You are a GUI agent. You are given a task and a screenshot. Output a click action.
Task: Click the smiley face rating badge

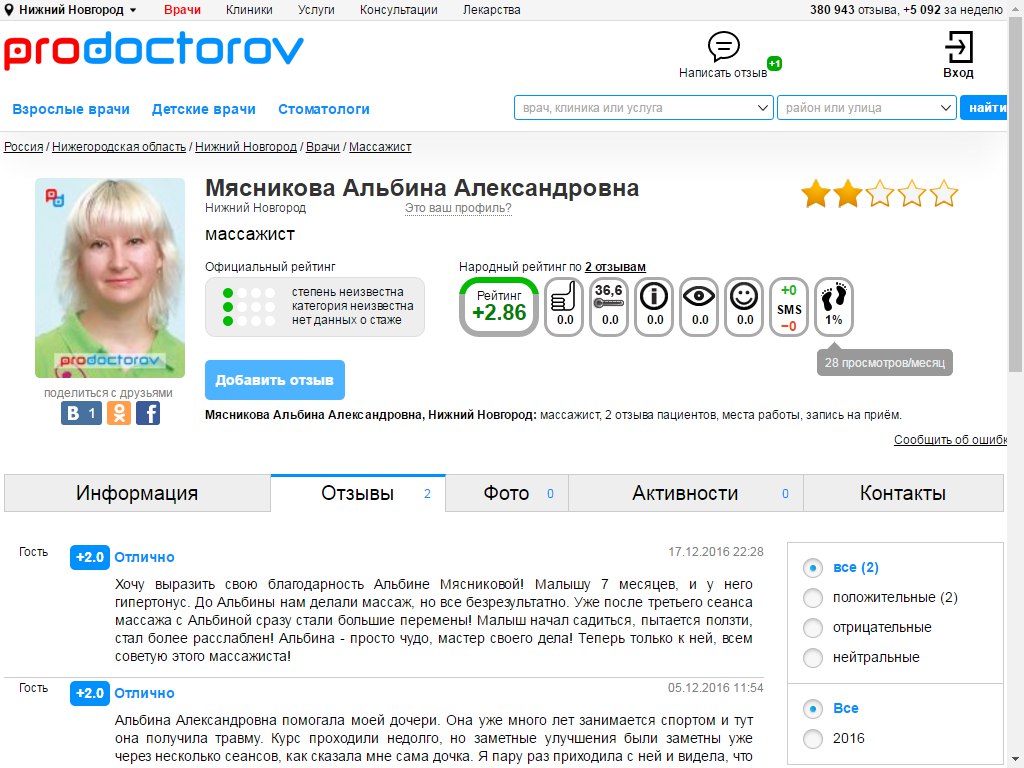pyautogui.click(x=744, y=307)
